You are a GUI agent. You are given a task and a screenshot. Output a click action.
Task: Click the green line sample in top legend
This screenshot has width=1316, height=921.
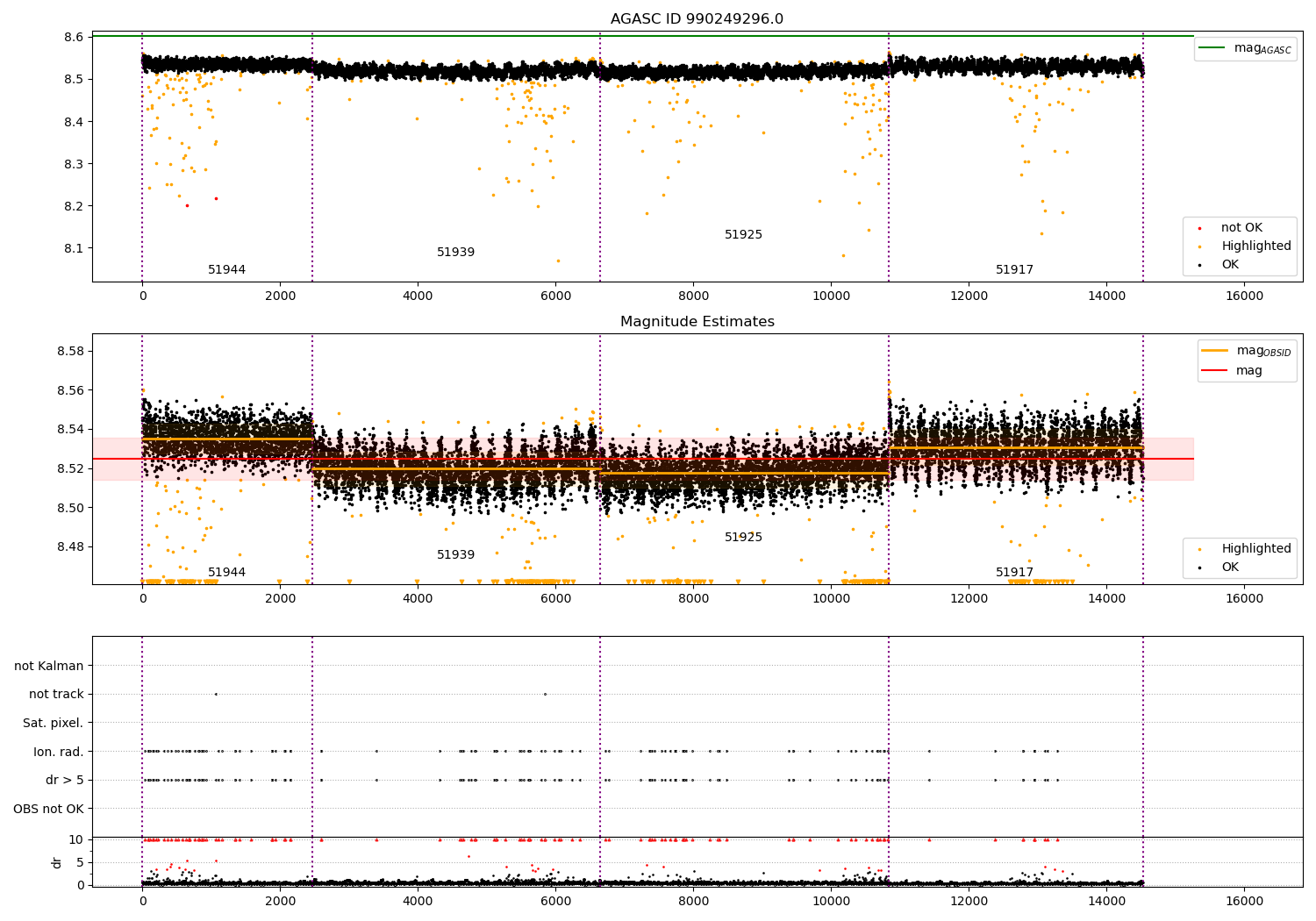click(1212, 48)
